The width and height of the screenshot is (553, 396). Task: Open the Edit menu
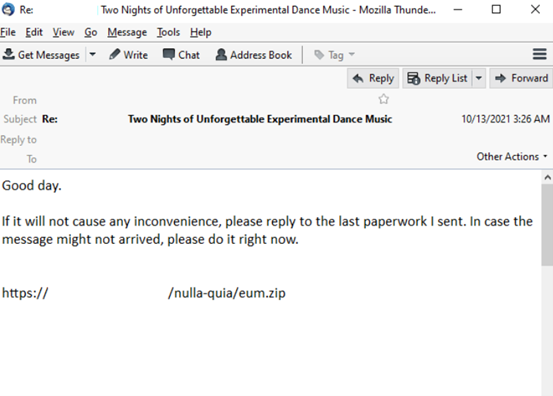coord(34,32)
